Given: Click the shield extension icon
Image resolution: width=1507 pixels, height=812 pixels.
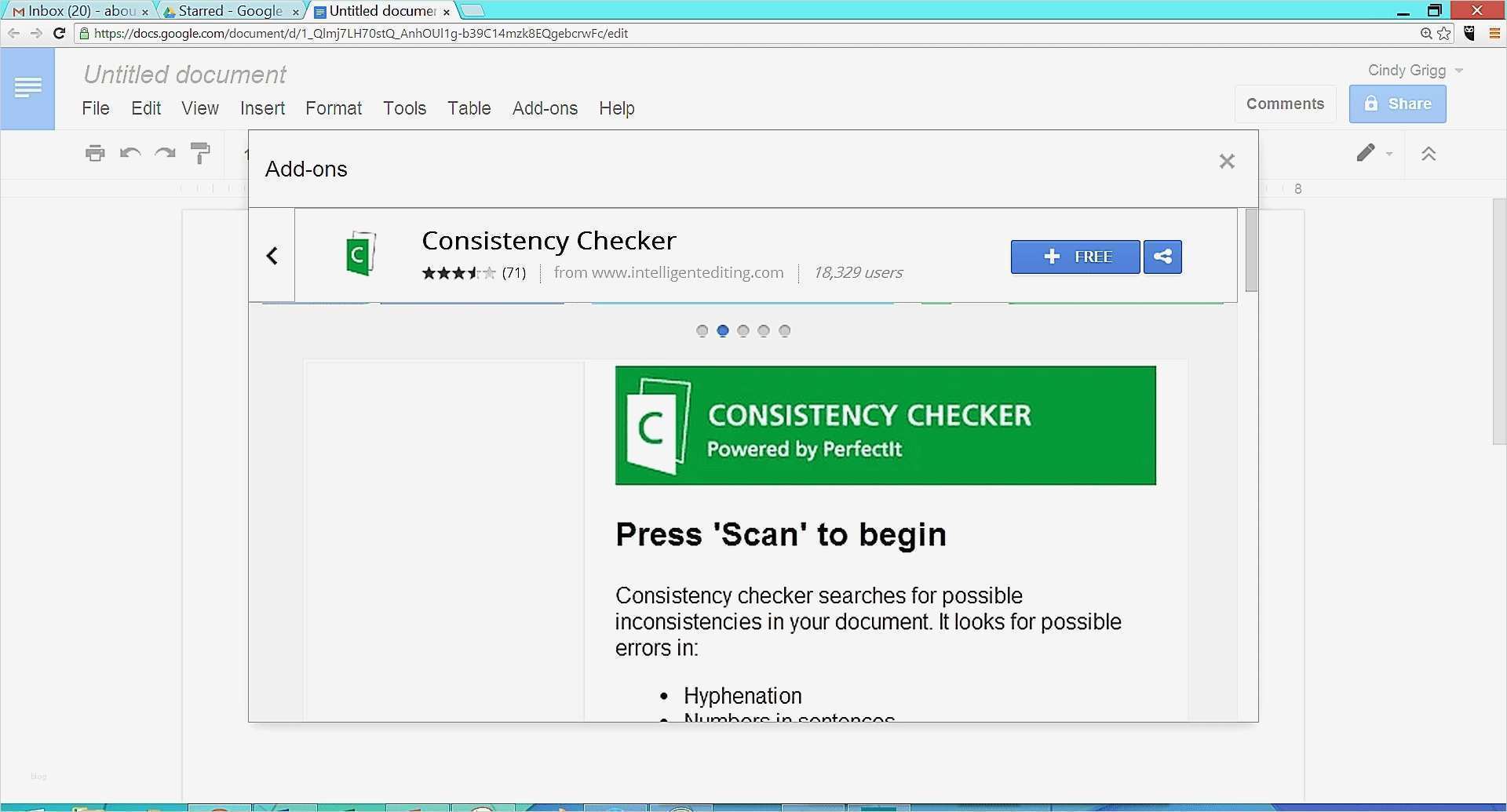Looking at the screenshot, I should pos(1469,33).
